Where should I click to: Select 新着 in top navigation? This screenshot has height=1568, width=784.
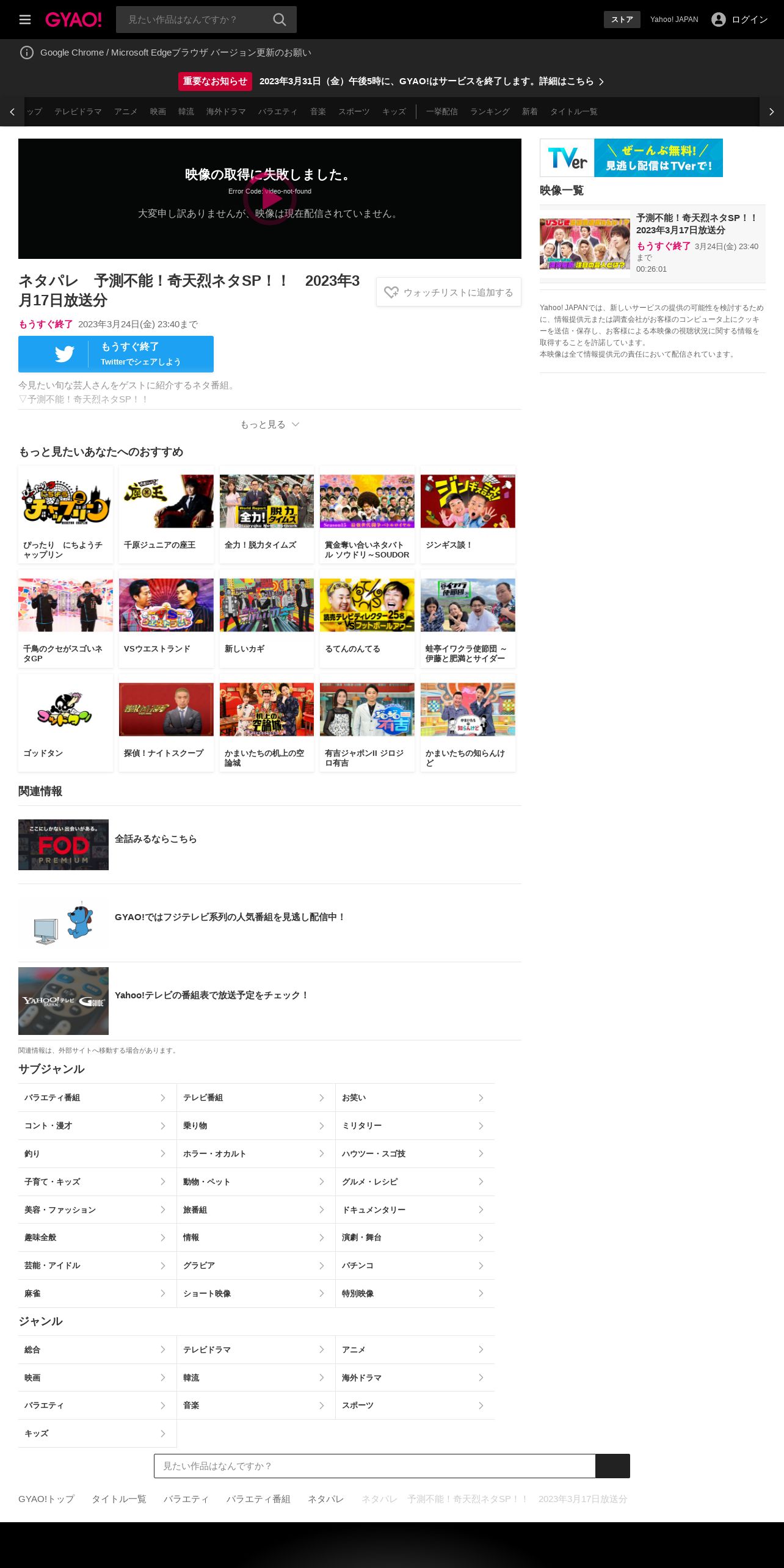point(530,112)
